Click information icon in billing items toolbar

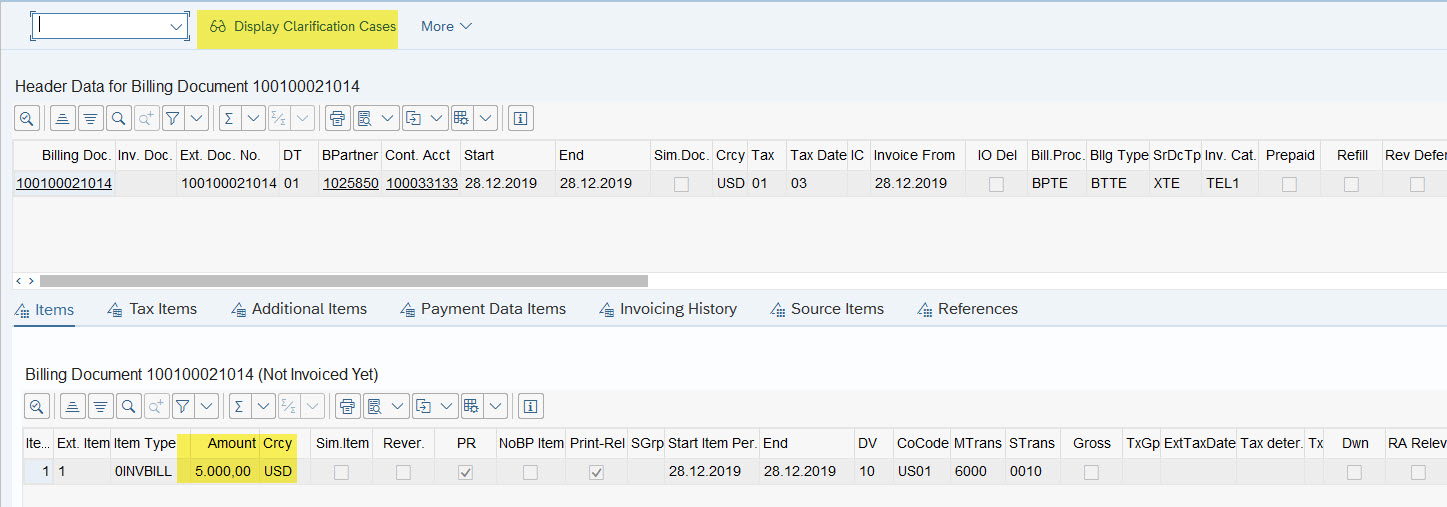(x=530, y=406)
